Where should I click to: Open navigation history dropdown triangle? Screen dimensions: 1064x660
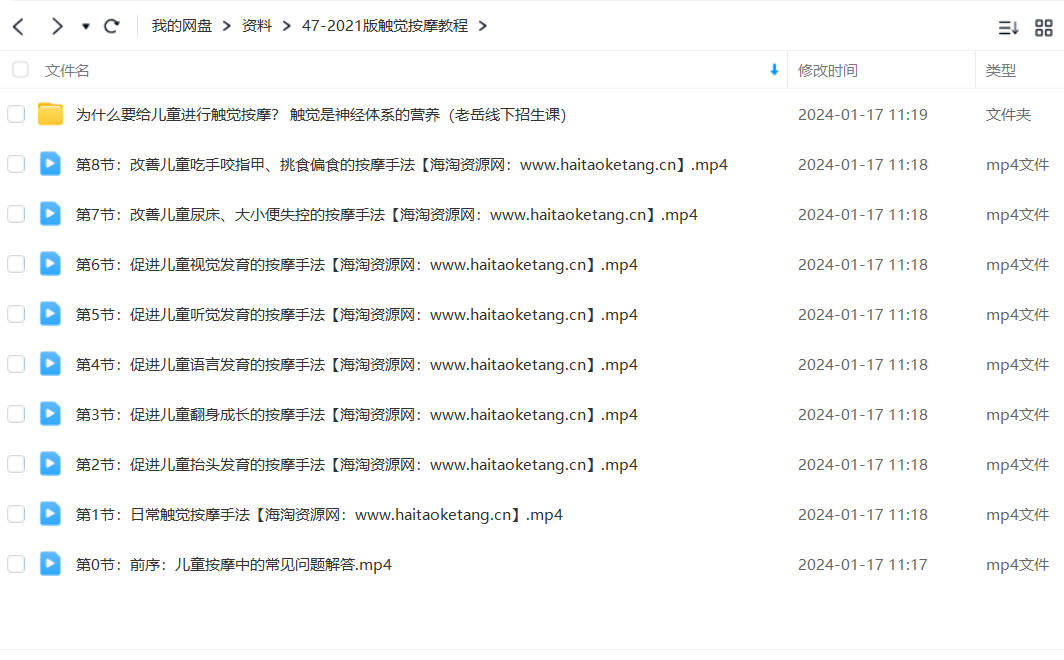click(86, 26)
